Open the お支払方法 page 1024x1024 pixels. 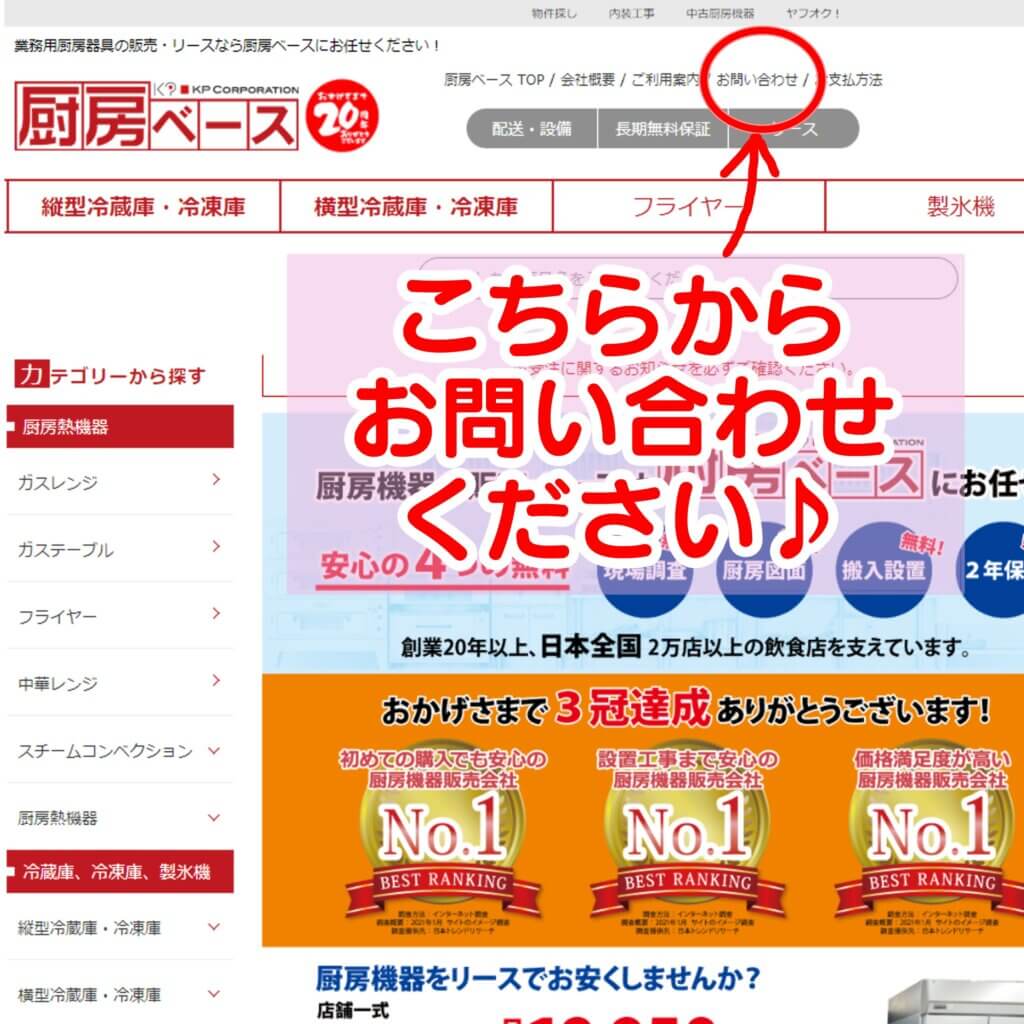848,80
